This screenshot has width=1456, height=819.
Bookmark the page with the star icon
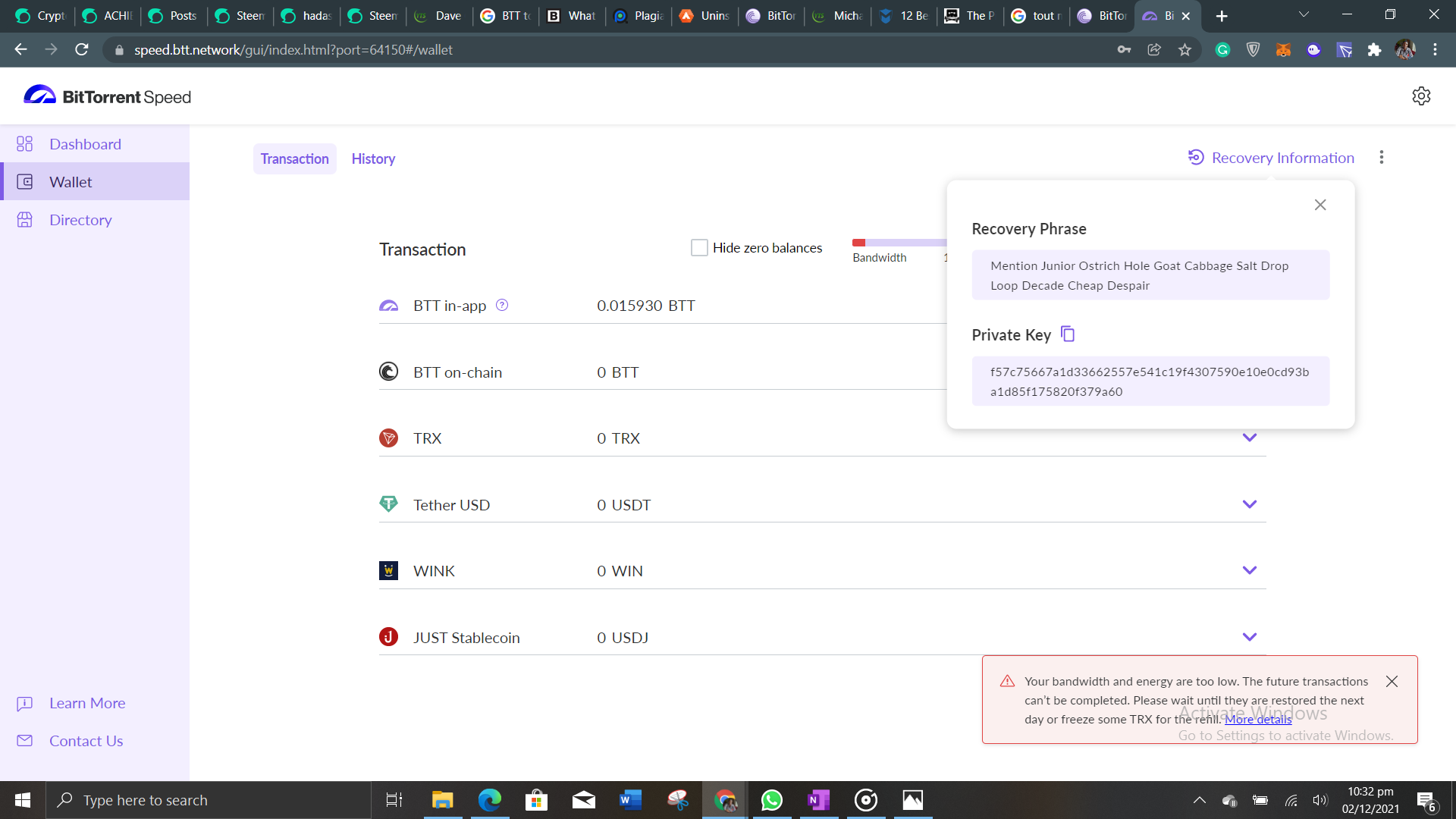pos(1185,50)
